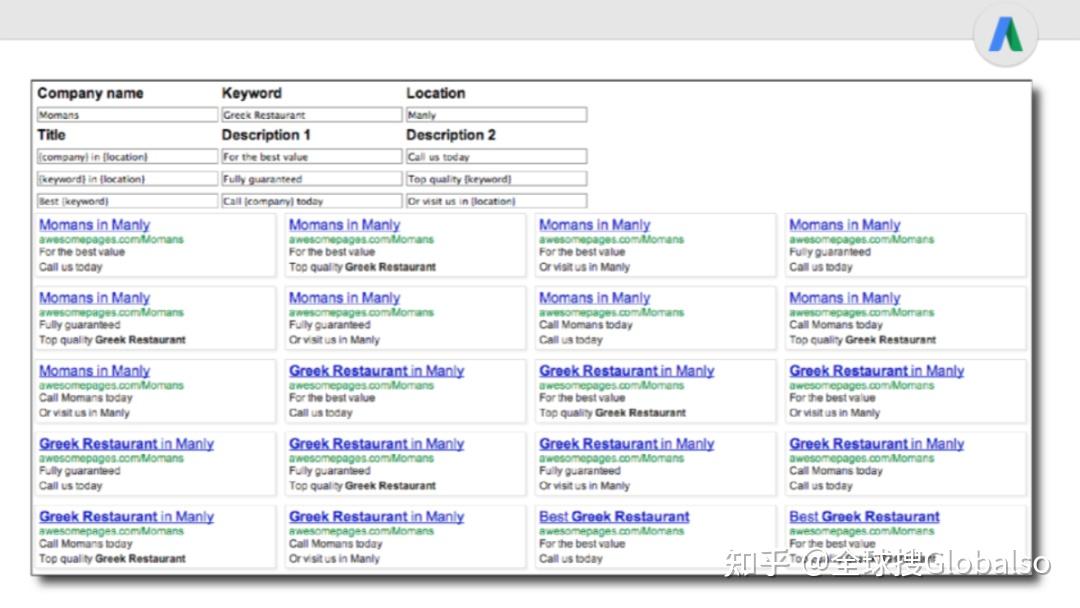Click the Google AdWords logo
The height and width of the screenshot is (608, 1080).
click(x=1004, y=36)
